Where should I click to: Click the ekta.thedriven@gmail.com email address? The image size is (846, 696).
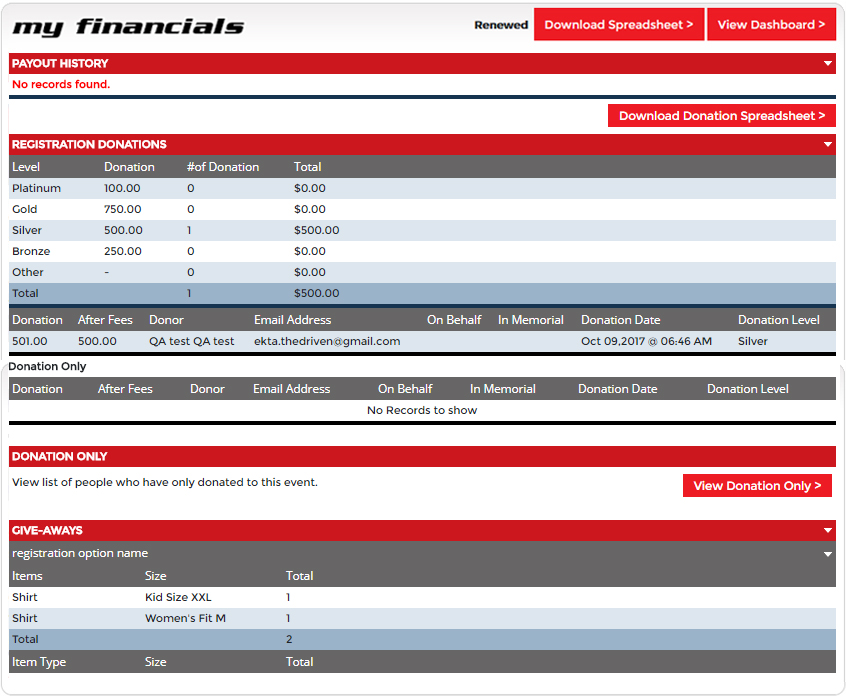[x=327, y=341]
